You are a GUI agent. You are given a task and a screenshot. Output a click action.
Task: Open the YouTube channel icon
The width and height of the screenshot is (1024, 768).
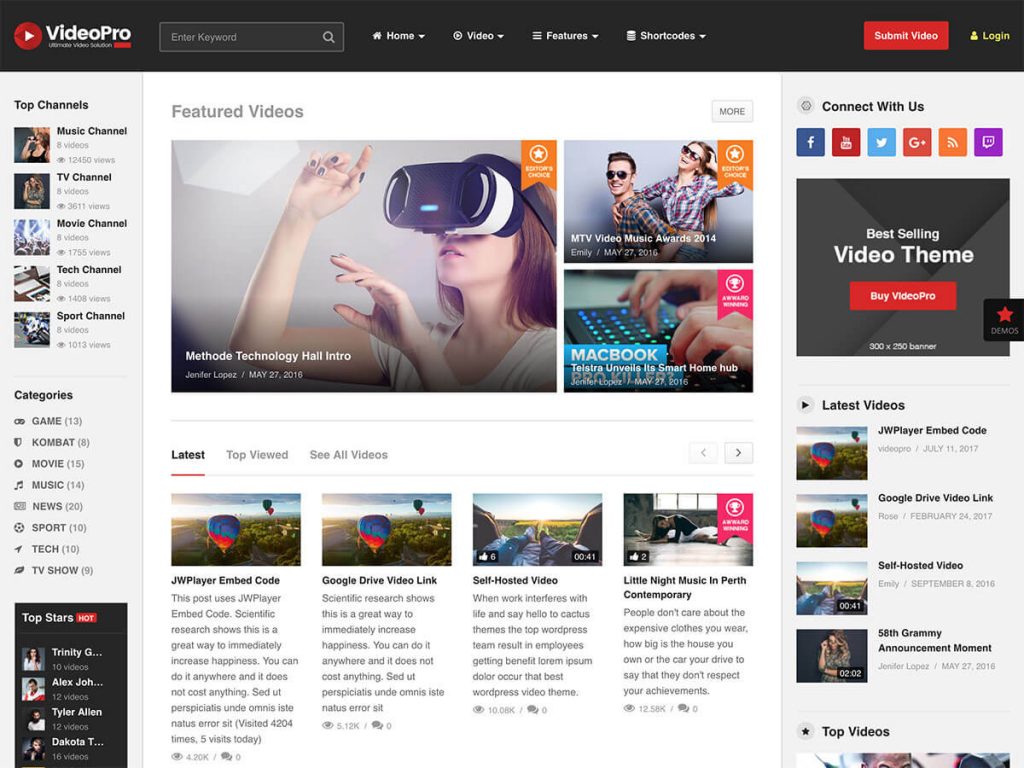coord(845,142)
